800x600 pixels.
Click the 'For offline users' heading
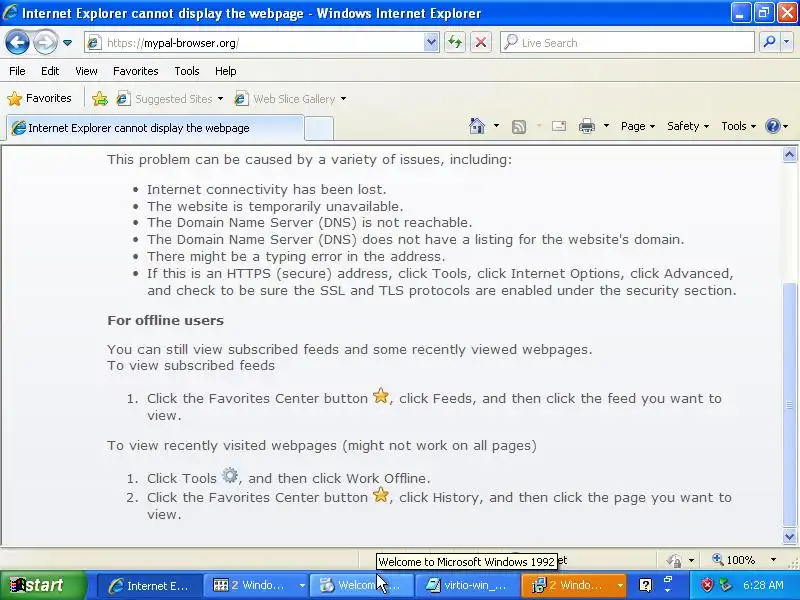[x=165, y=320]
